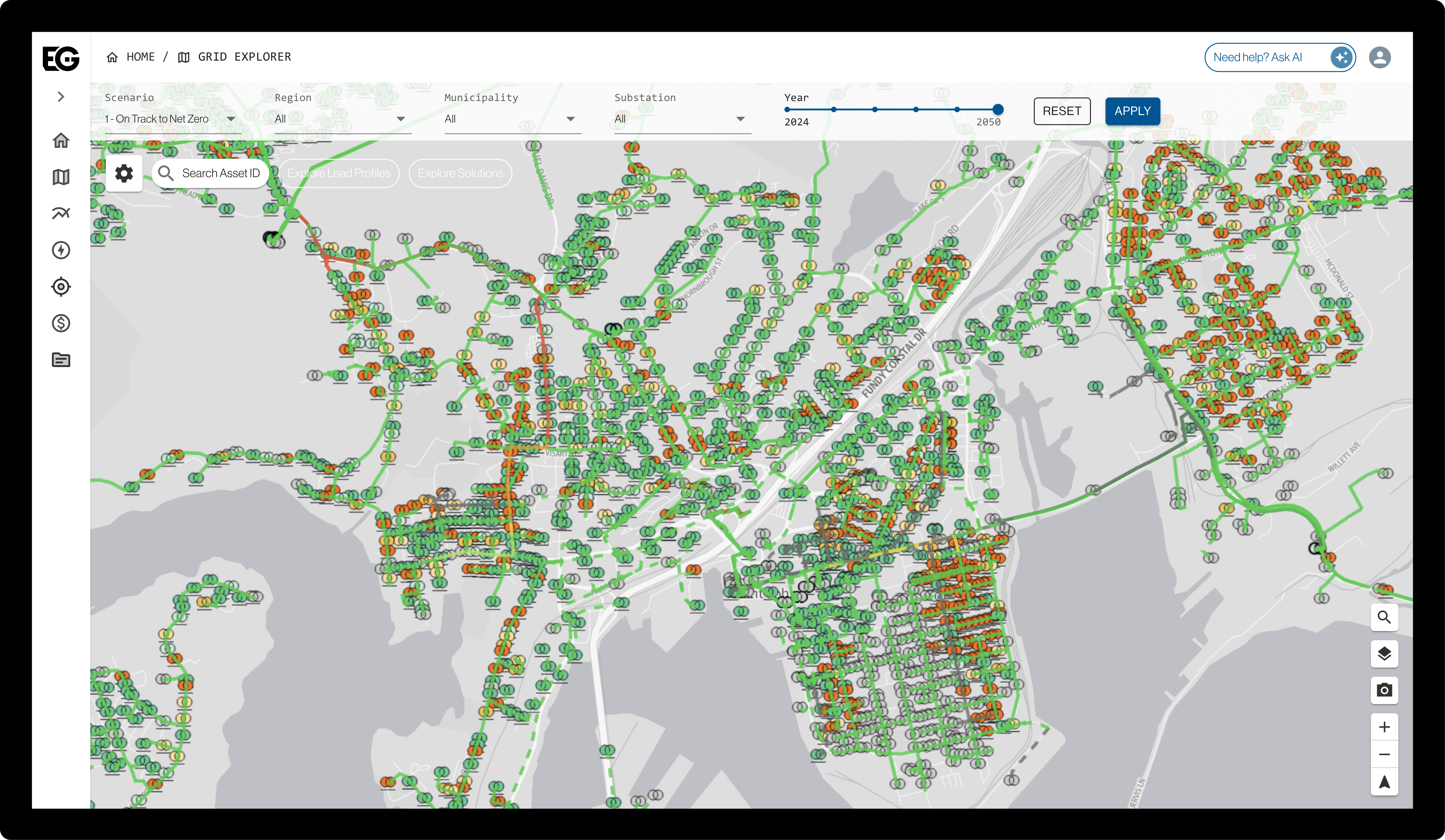Click the lightning bolt sidebar icon
This screenshot has height=840, width=1445.
[61, 250]
